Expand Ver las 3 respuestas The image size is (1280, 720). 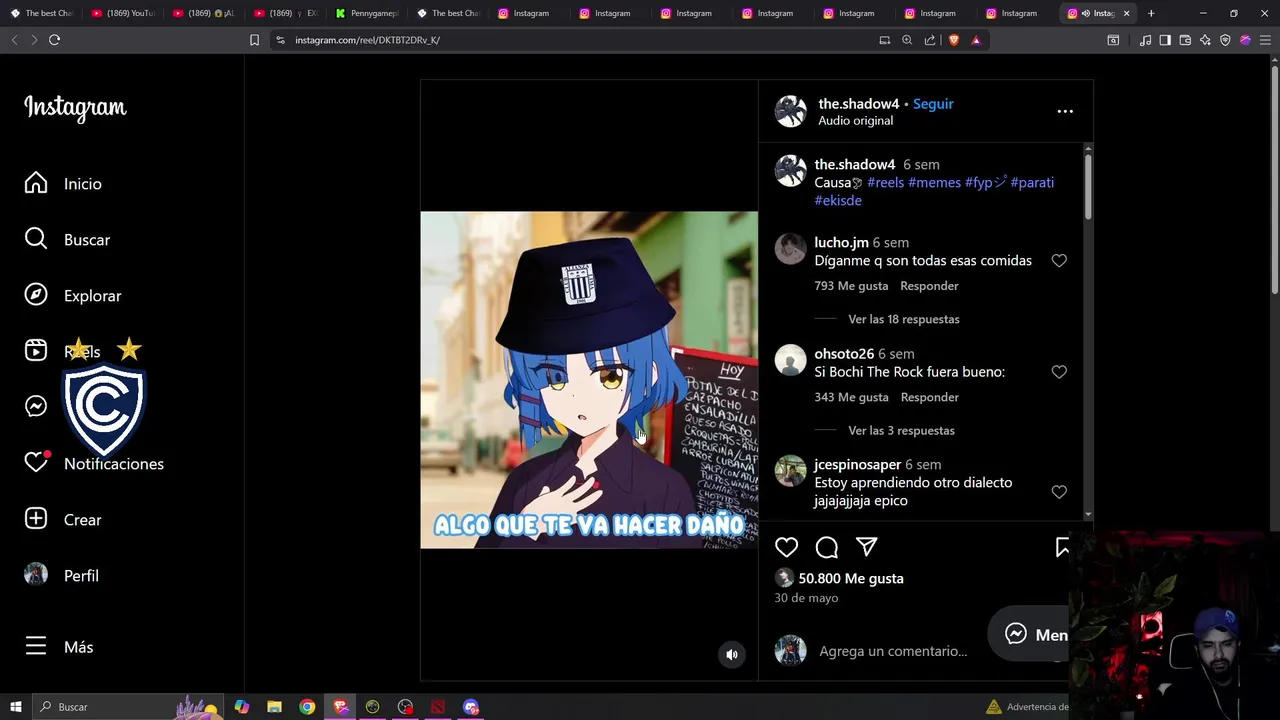point(901,430)
